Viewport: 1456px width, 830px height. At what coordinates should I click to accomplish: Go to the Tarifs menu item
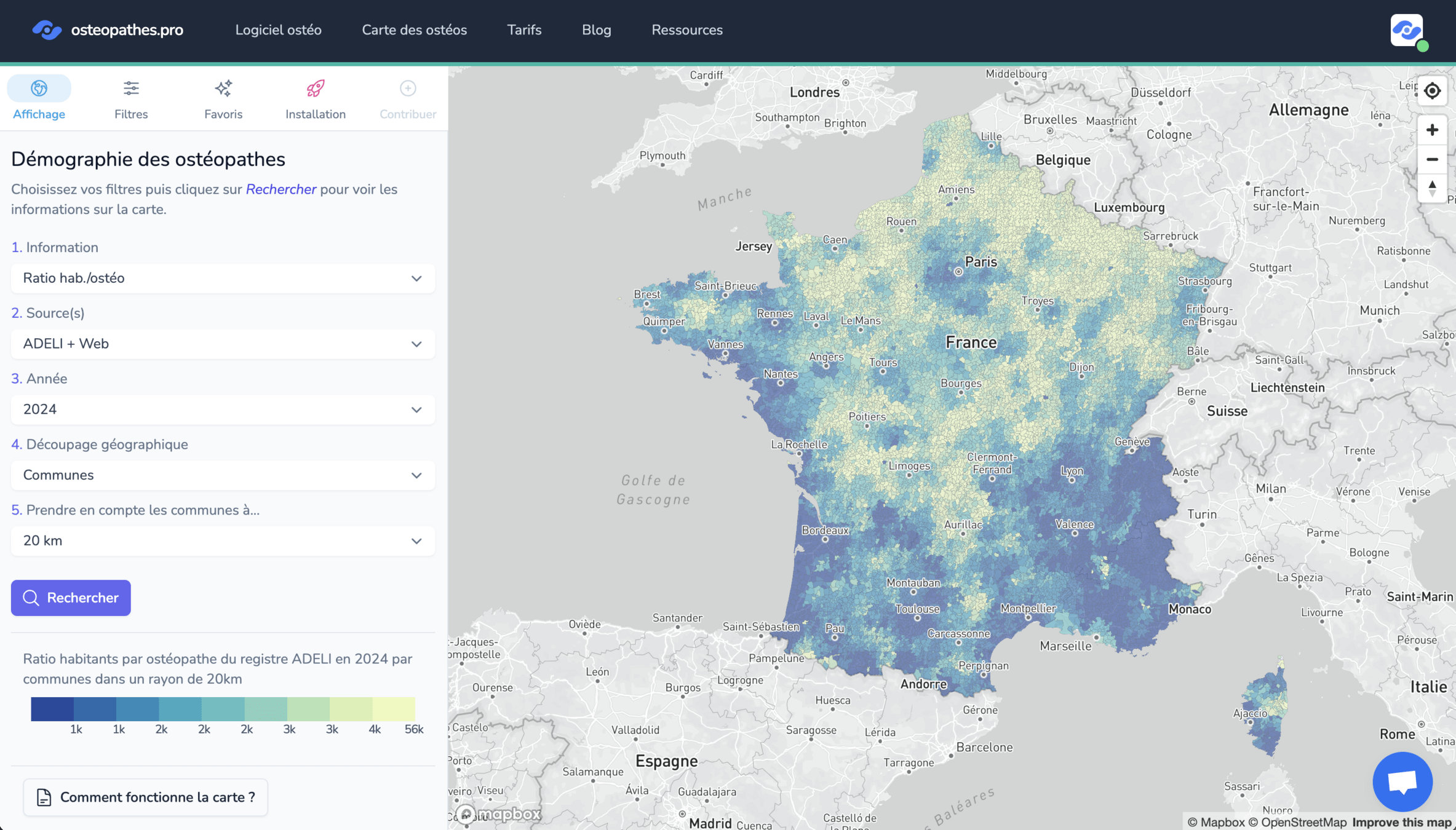click(524, 30)
